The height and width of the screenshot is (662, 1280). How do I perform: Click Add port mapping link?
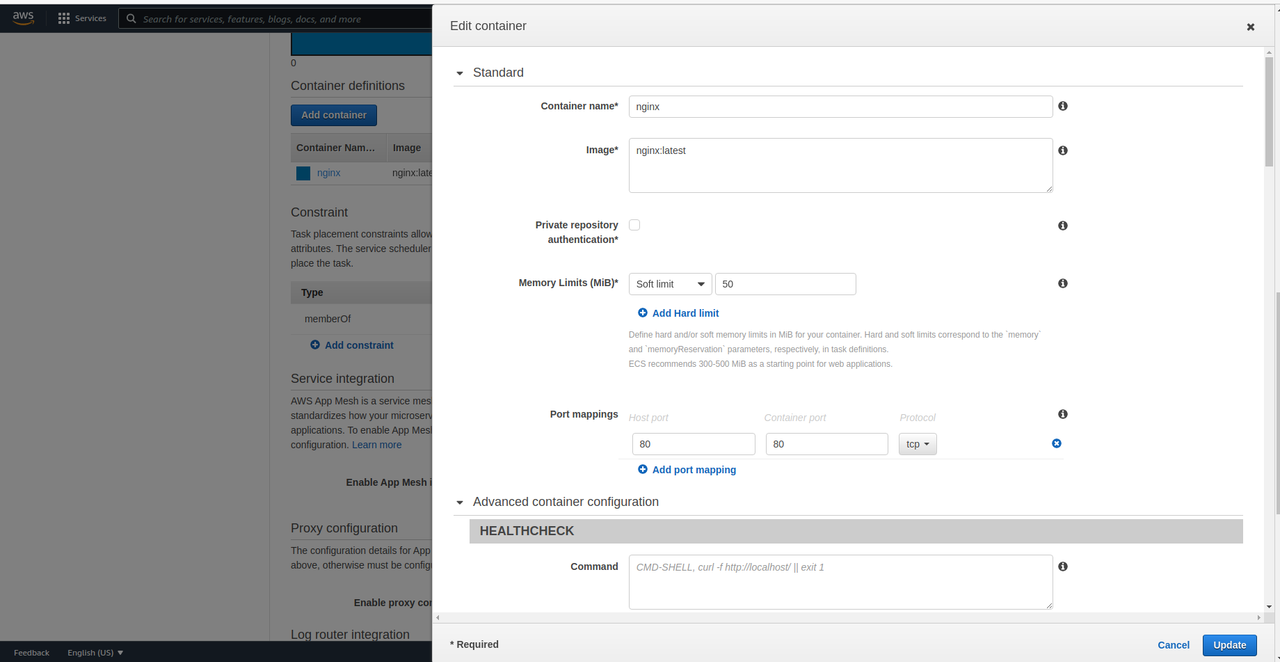pos(687,470)
